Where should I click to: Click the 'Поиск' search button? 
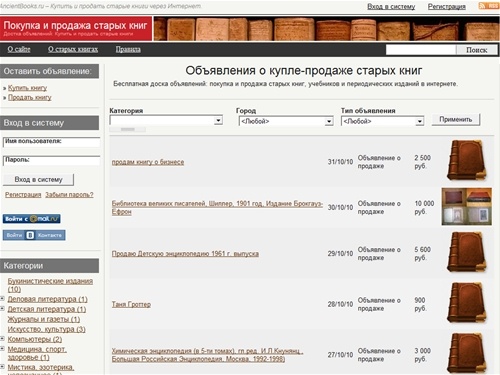pyautogui.click(x=477, y=50)
